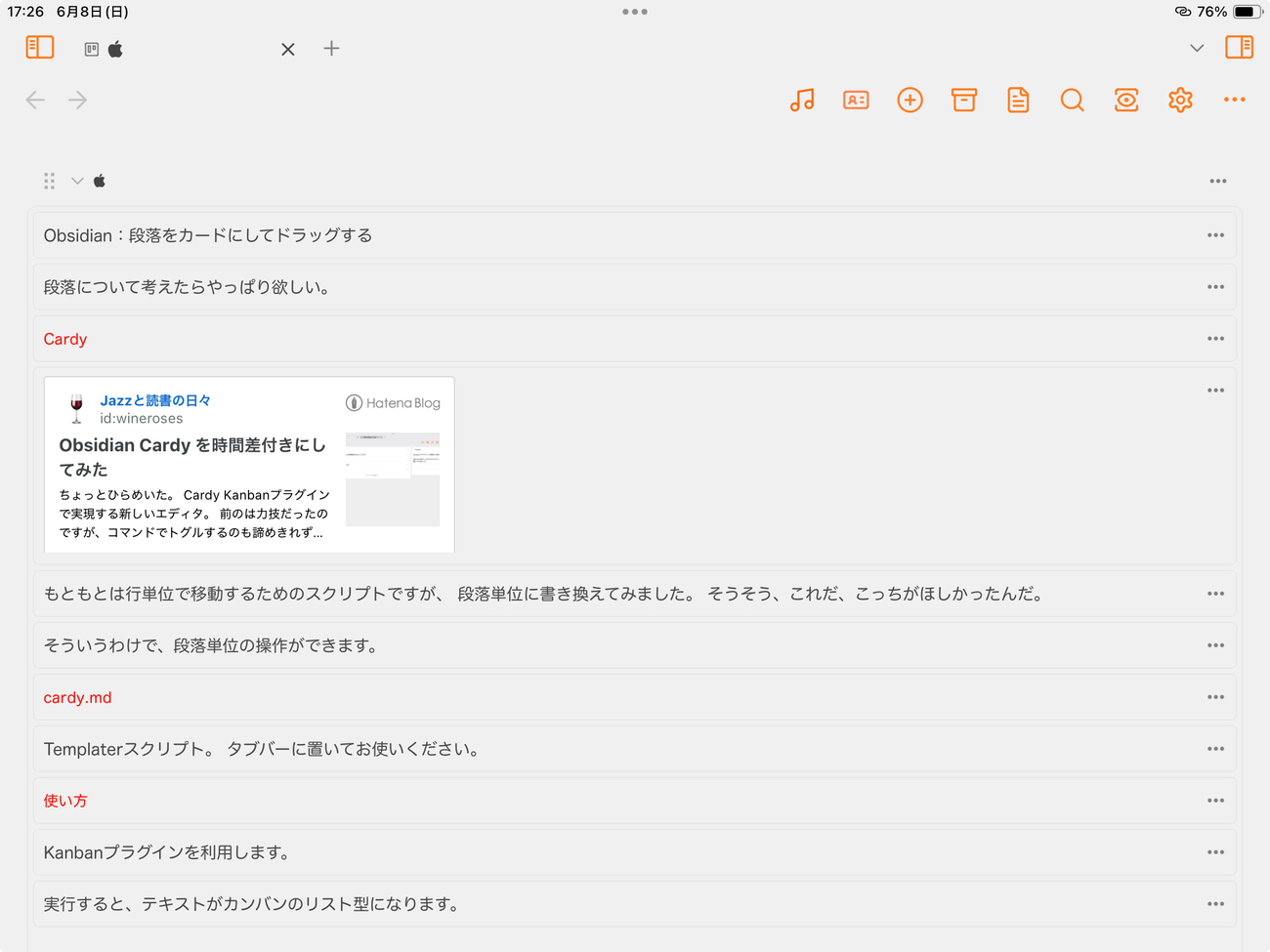This screenshot has width=1270, height=952.
Task: Click the archive box toolbar icon
Action: (x=964, y=100)
